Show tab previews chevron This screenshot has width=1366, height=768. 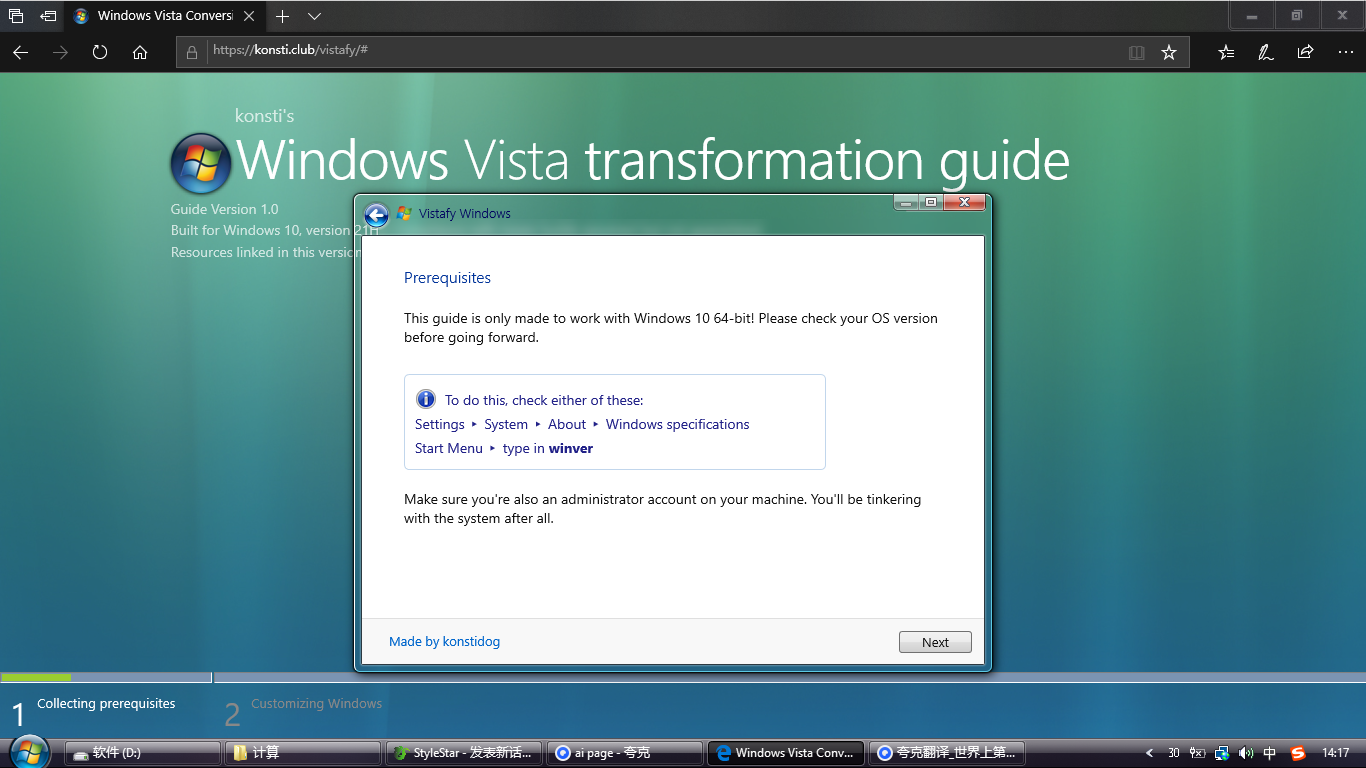(314, 16)
